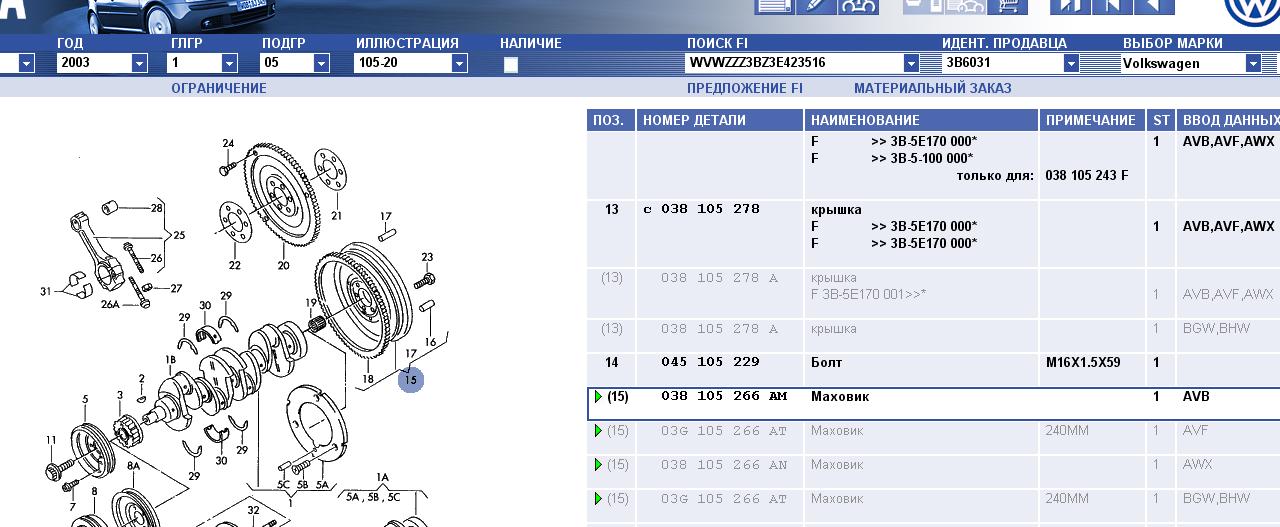Click the ПРЕДЛОЖЕНИЕ FI link
The image size is (1280, 527).
(745, 88)
